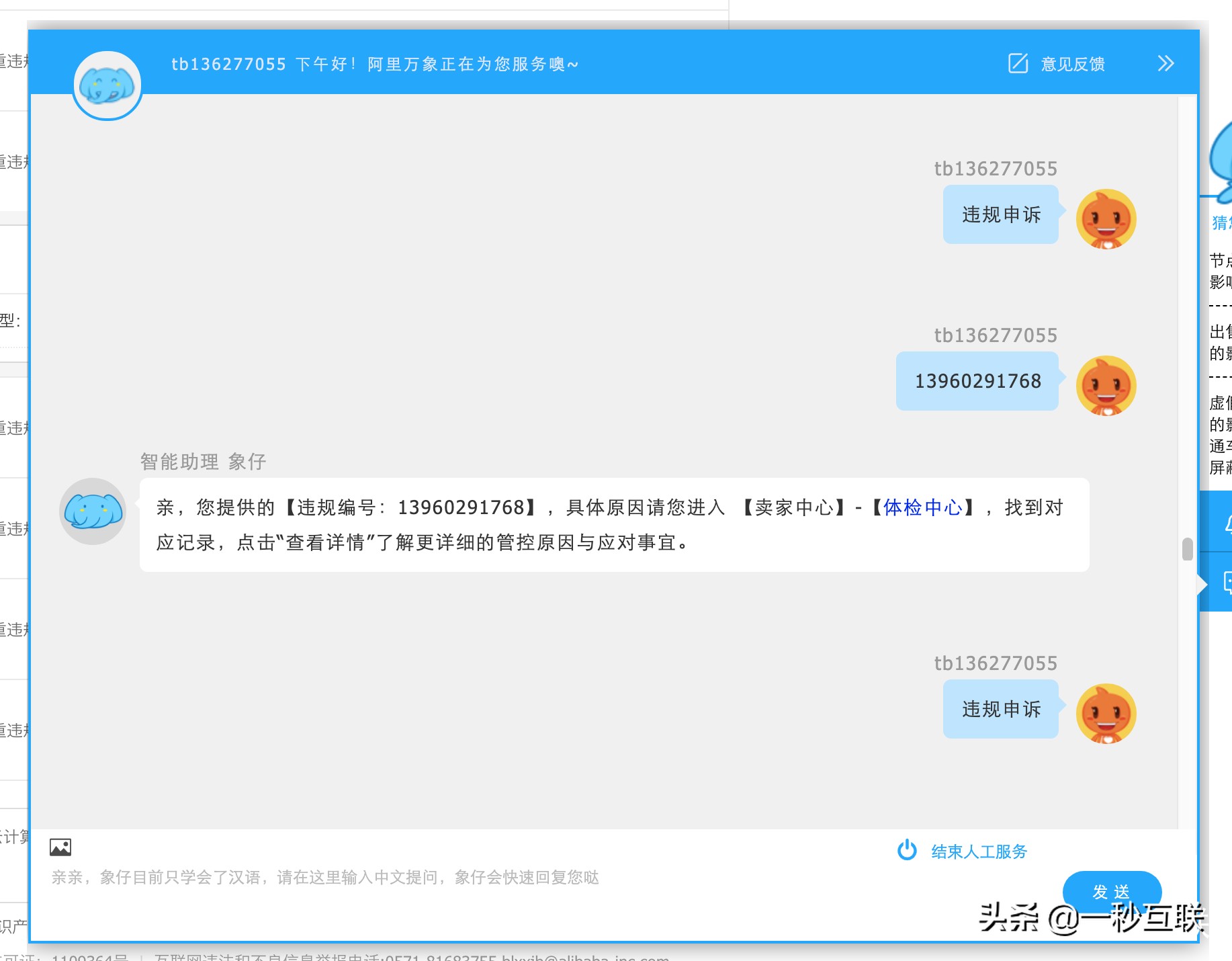The width and height of the screenshot is (1232, 961).
Task: Click the orange user avatar next to 违规申诉
Action: click(x=1105, y=218)
